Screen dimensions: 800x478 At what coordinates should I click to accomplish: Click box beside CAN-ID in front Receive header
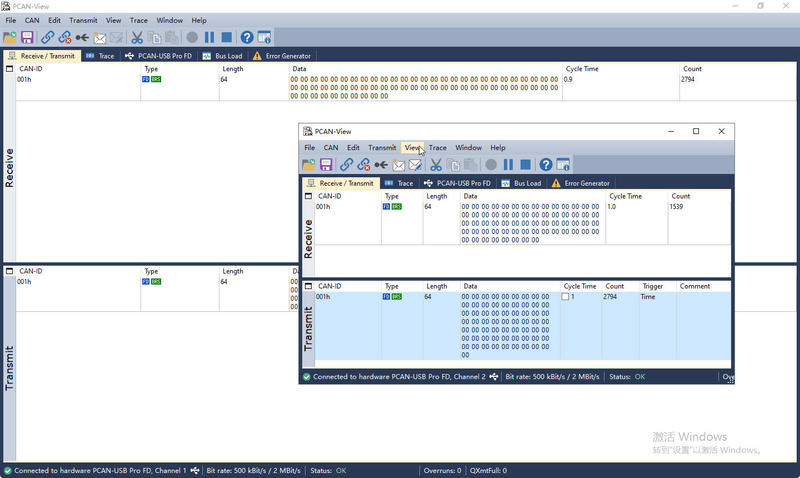pyautogui.click(x=308, y=196)
